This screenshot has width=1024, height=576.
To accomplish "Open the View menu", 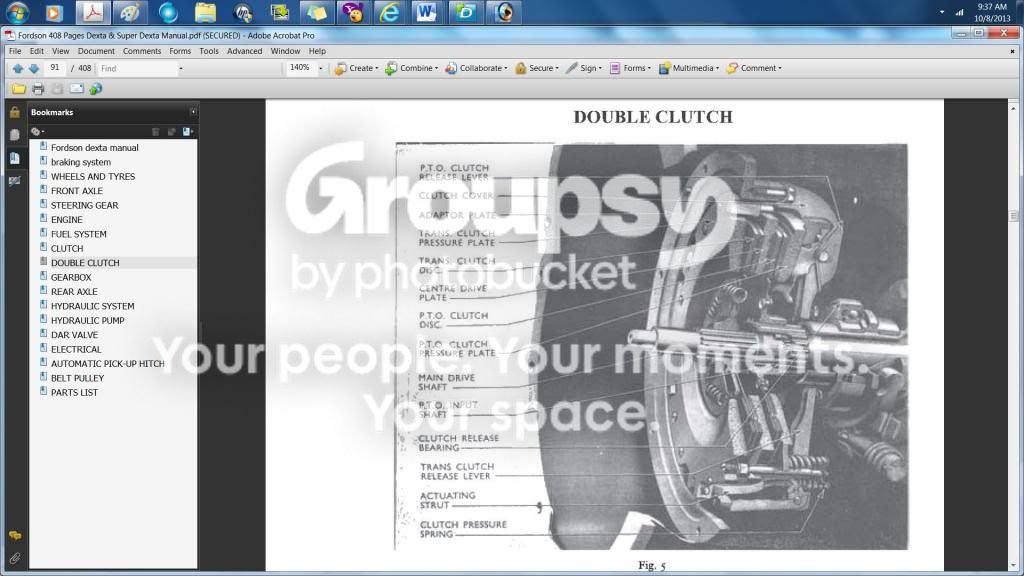I will point(61,51).
